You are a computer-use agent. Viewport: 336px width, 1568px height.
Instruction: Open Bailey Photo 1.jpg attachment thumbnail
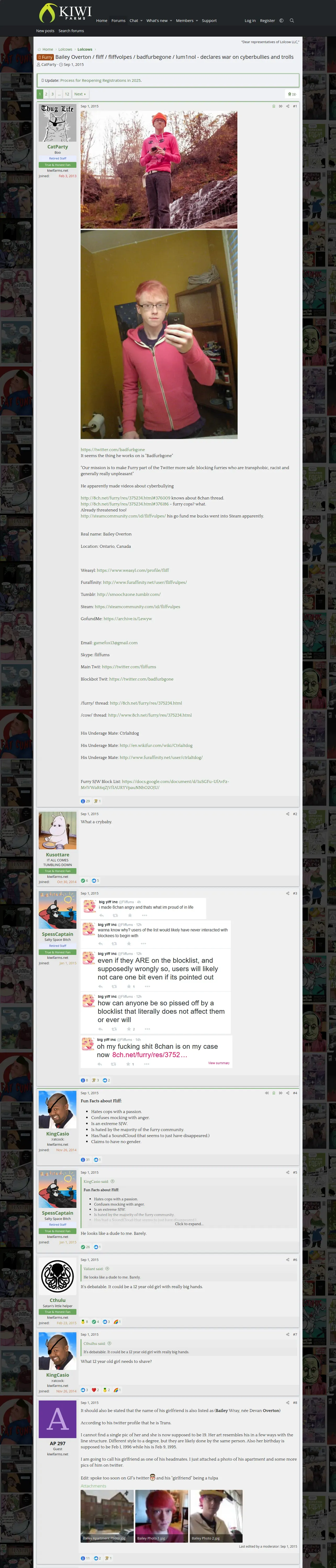(162, 1516)
